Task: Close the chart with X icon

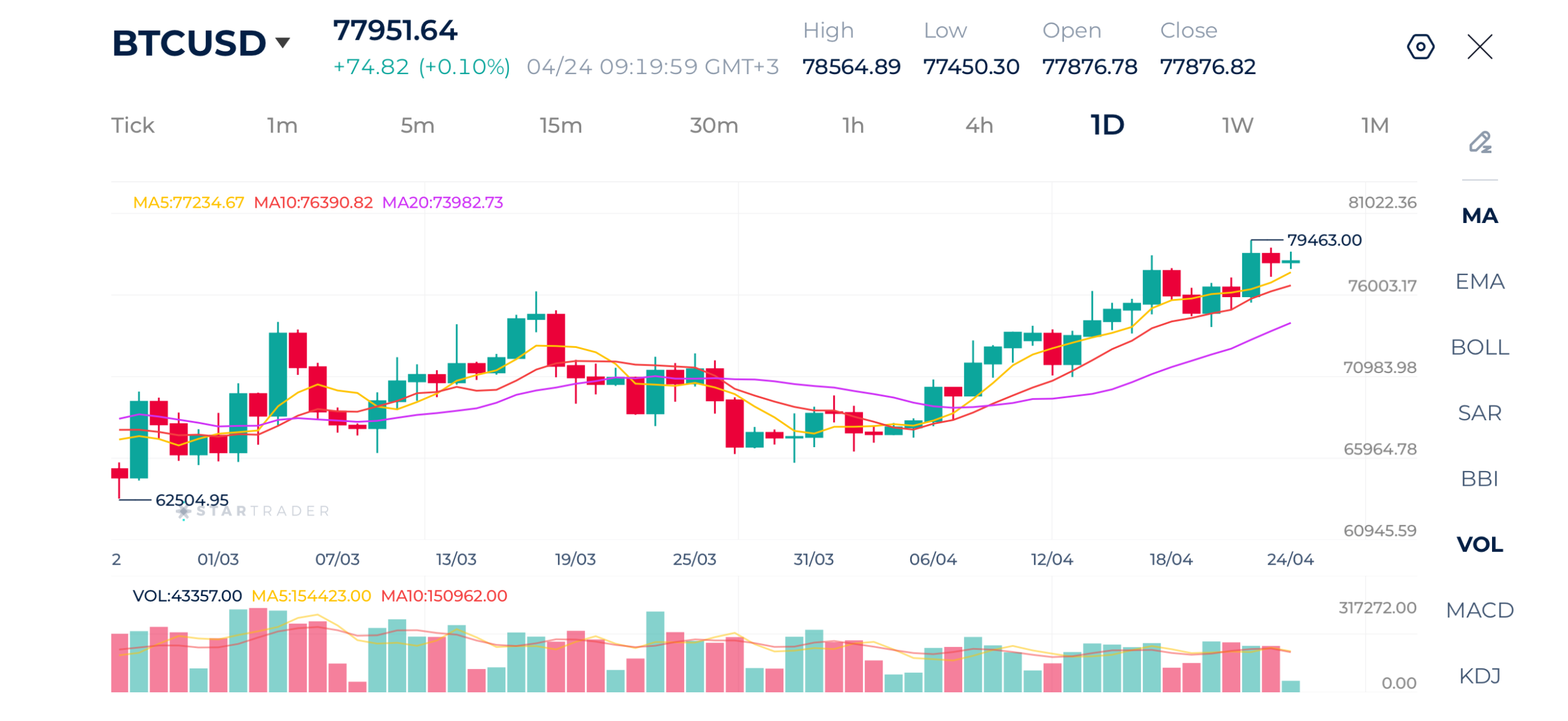Action: pos(1479,47)
